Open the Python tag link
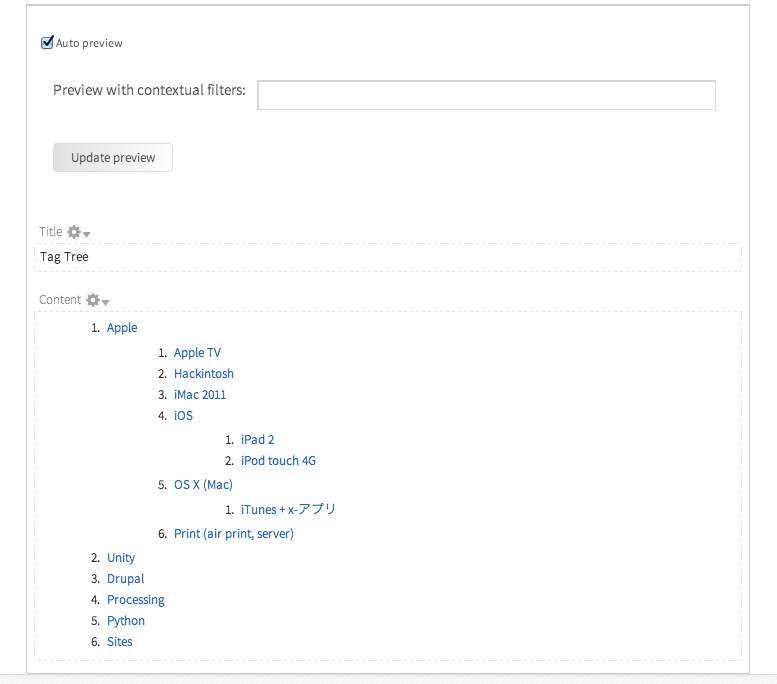Image resolution: width=777 pixels, height=684 pixels. tap(126, 621)
